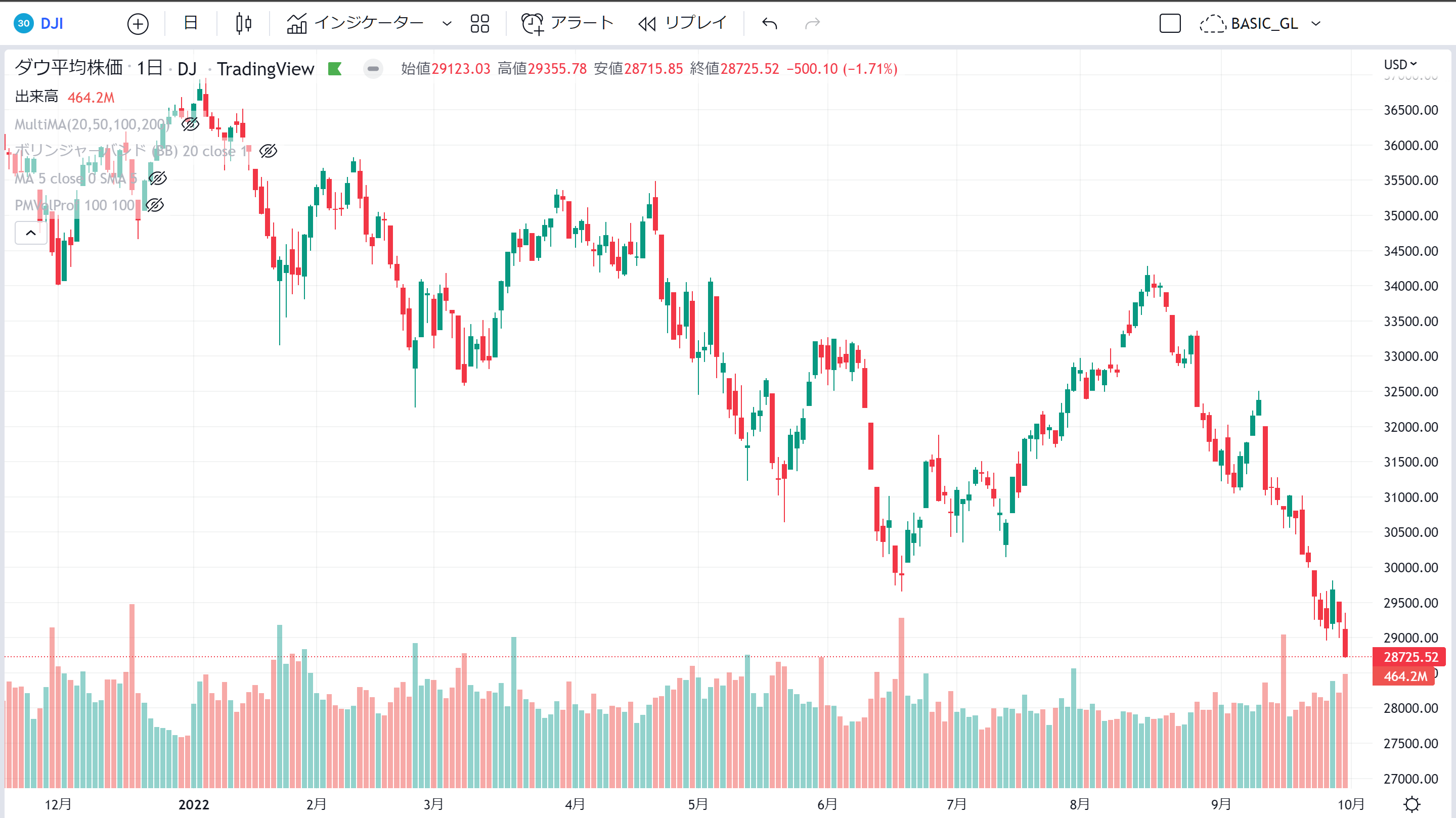Toggle visibility of PMVolPro indicator
1456x818 pixels.
pyautogui.click(x=154, y=204)
